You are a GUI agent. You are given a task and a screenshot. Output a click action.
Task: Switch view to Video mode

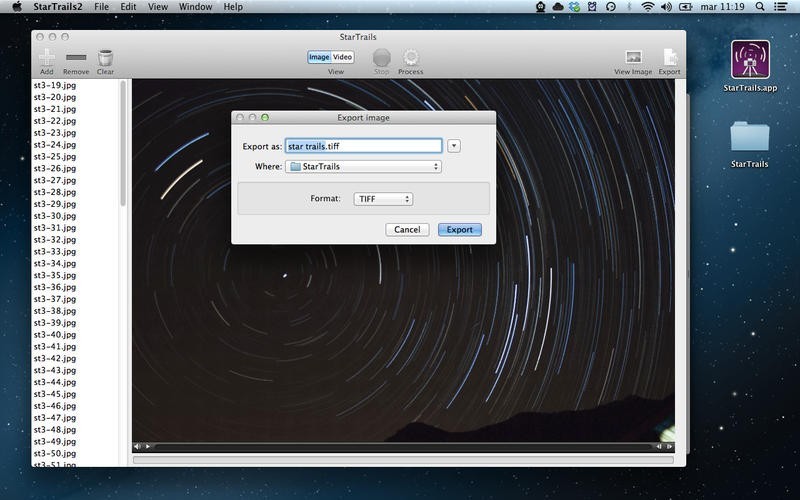click(342, 57)
